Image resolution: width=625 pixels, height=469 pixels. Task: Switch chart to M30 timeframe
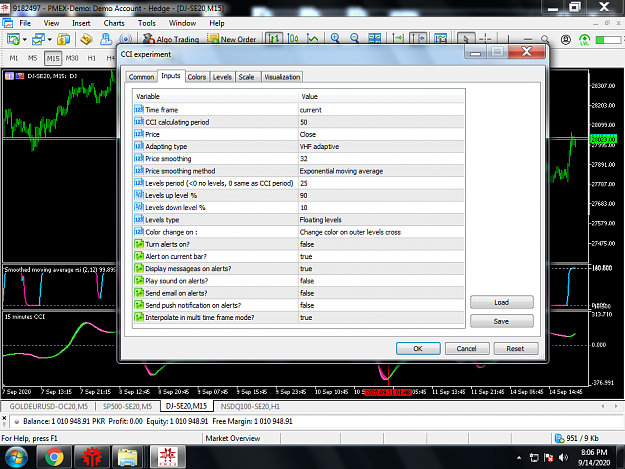pos(72,58)
